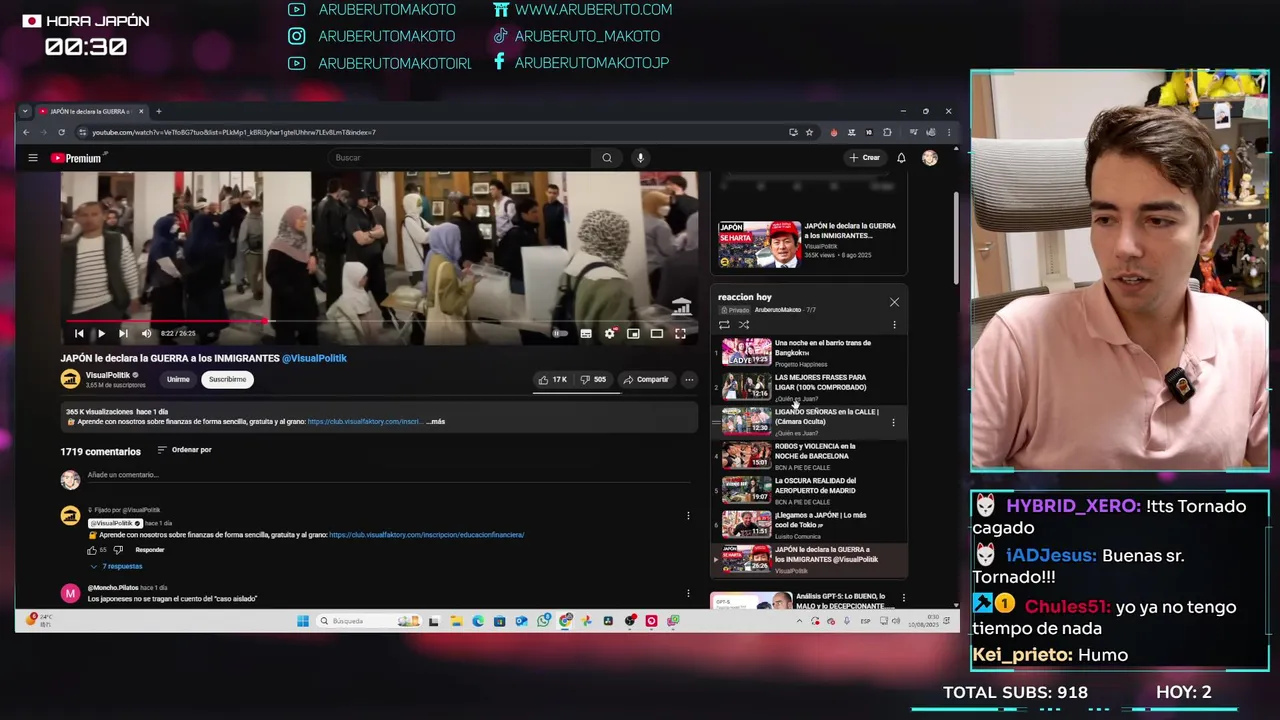Select ¡Llegamos a JAPÓN! playlist video
Viewport: 1280px width, 720px height.
click(810, 525)
